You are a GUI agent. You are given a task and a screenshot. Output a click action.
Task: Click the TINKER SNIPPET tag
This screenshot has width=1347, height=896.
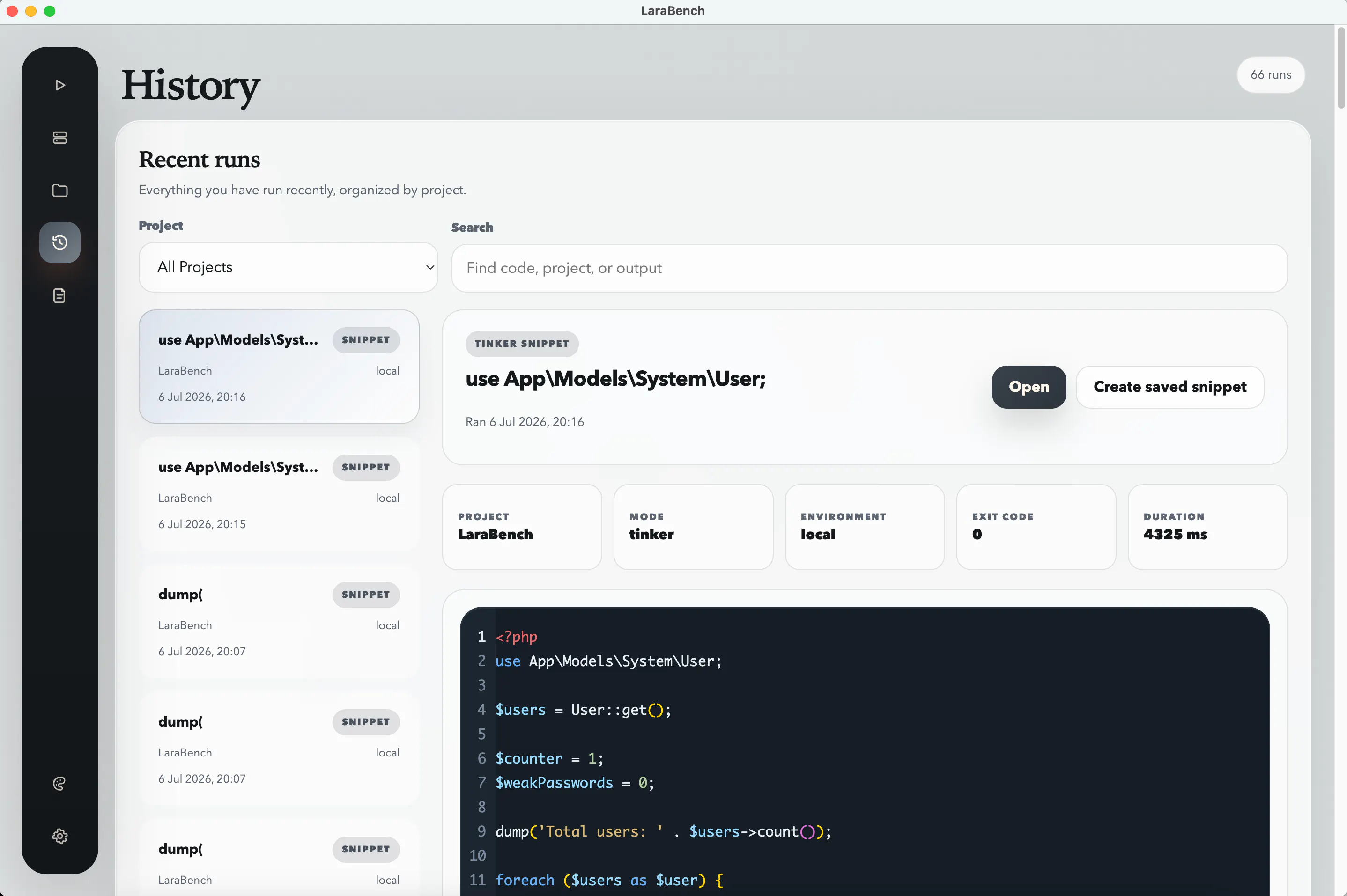pyautogui.click(x=521, y=344)
